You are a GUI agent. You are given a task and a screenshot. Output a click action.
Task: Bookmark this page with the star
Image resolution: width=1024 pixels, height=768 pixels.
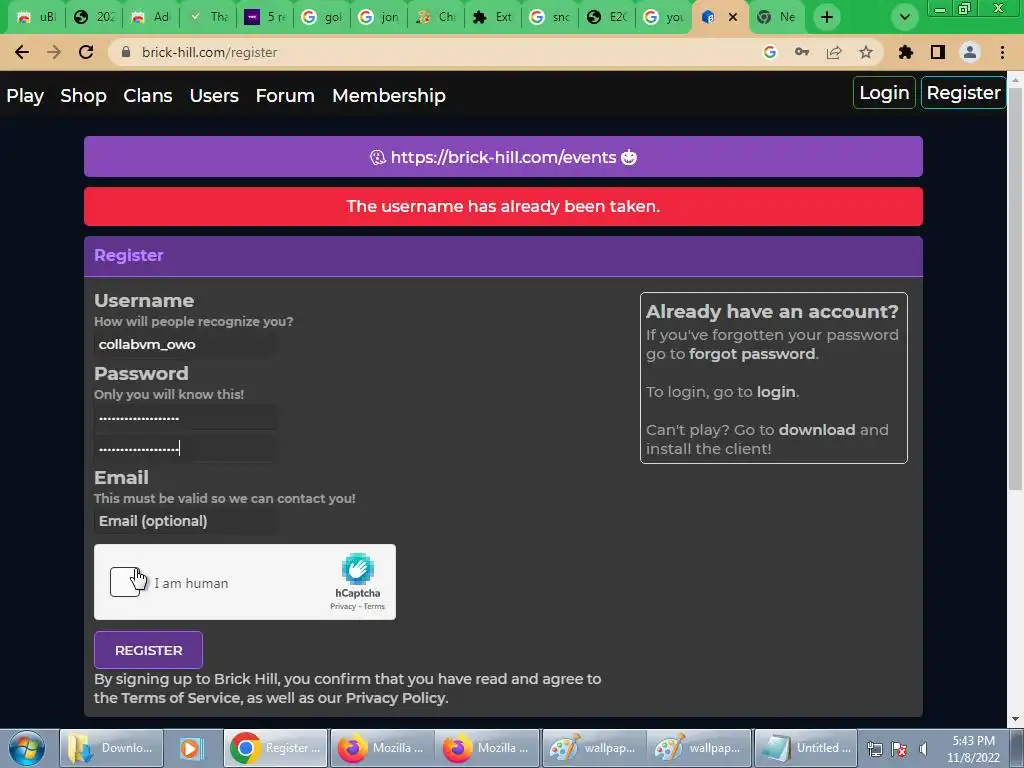tap(866, 52)
